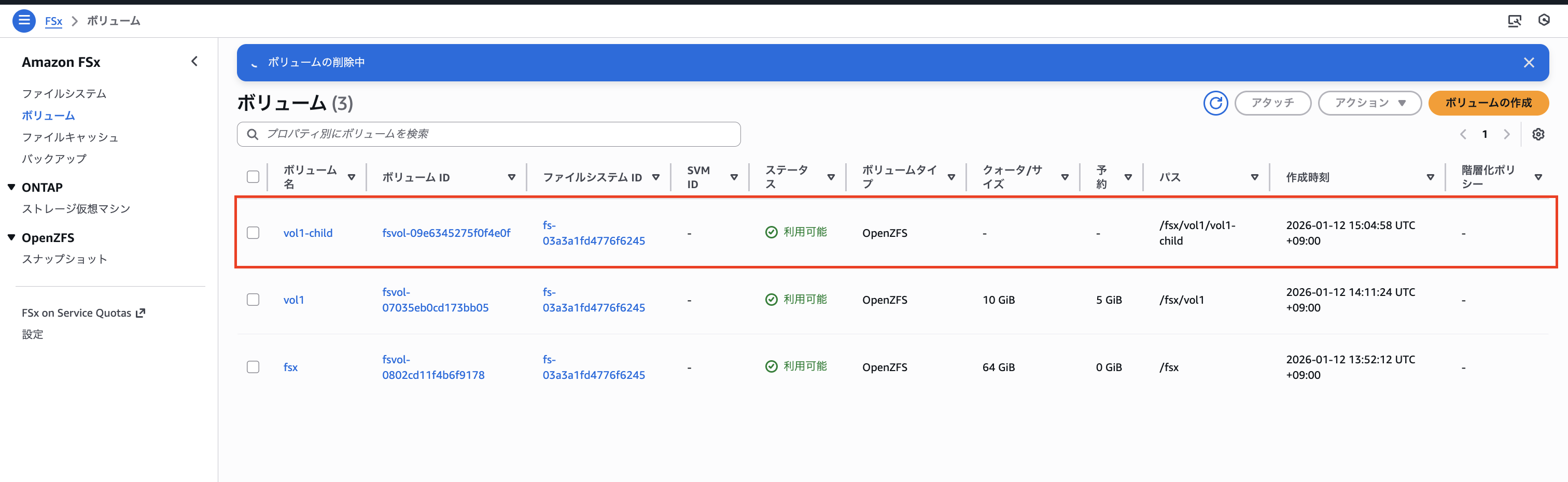Open the アクション dropdown

[1369, 103]
